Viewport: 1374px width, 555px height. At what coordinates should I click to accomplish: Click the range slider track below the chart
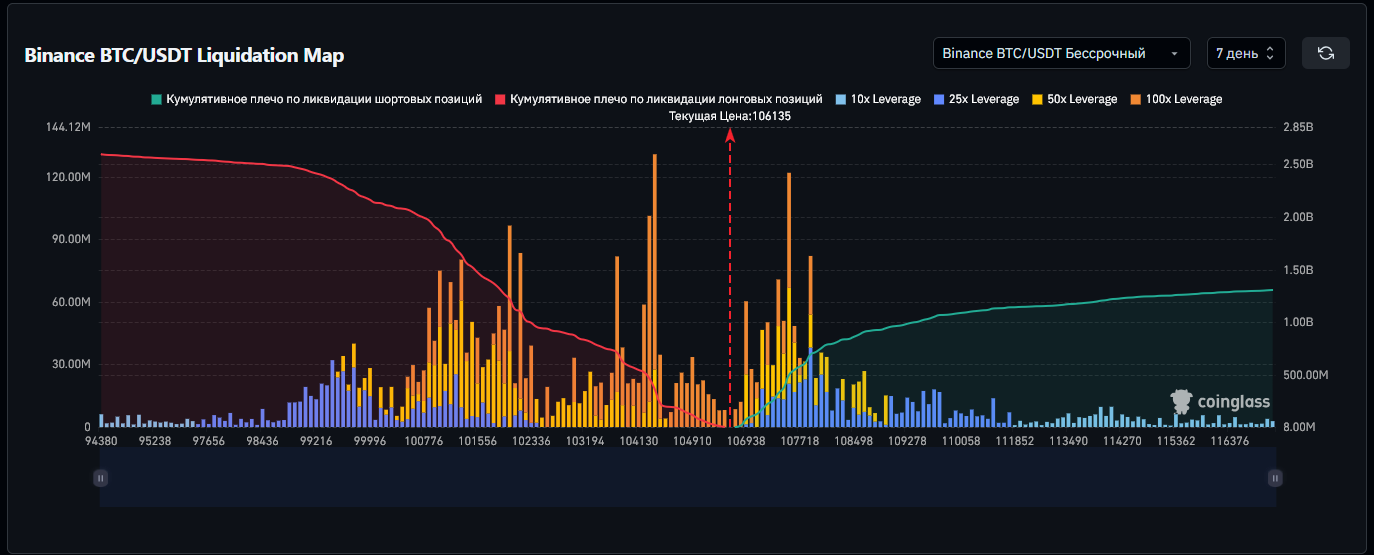click(x=687, y=478)
